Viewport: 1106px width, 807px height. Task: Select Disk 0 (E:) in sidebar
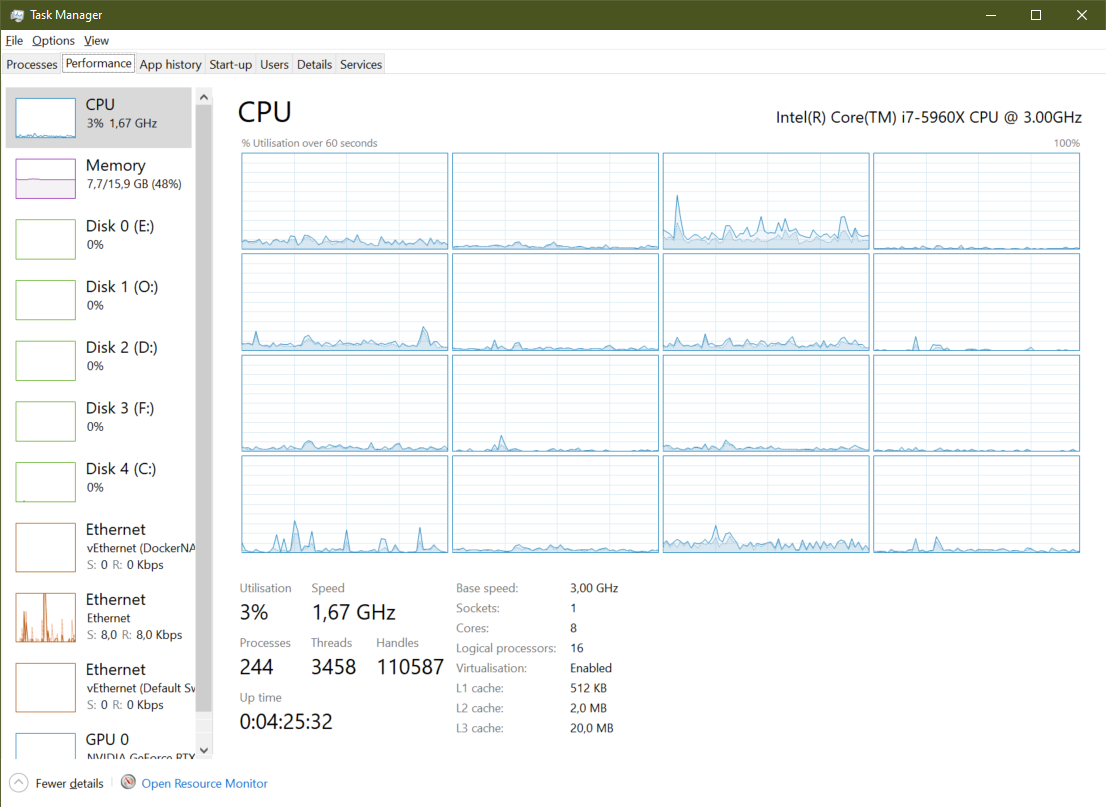[99, 238]
